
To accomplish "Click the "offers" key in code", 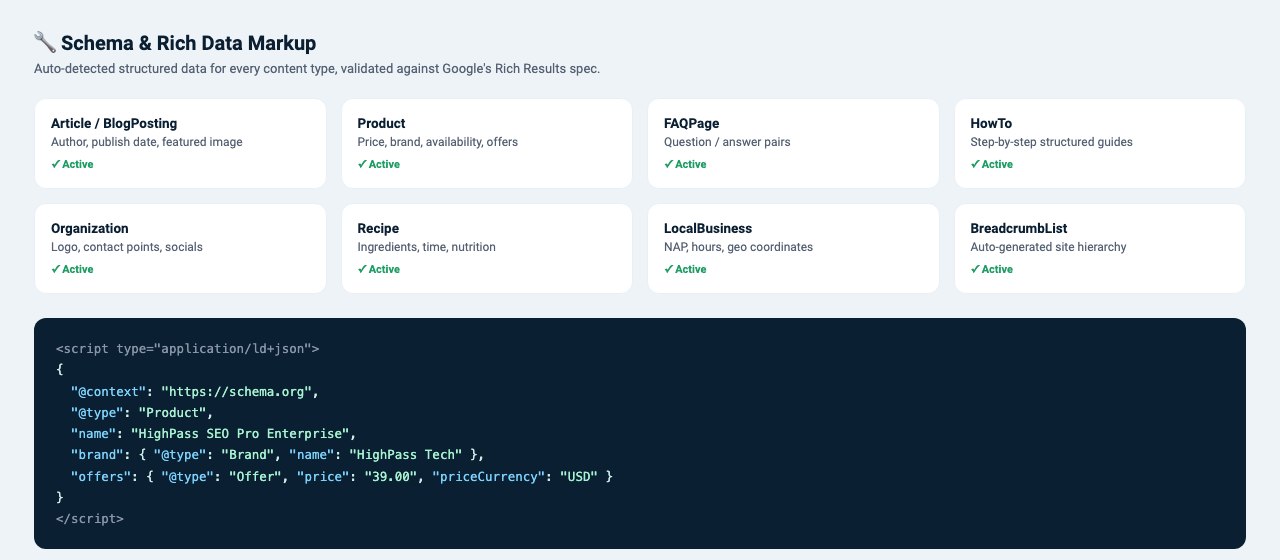I will [101, 477].
